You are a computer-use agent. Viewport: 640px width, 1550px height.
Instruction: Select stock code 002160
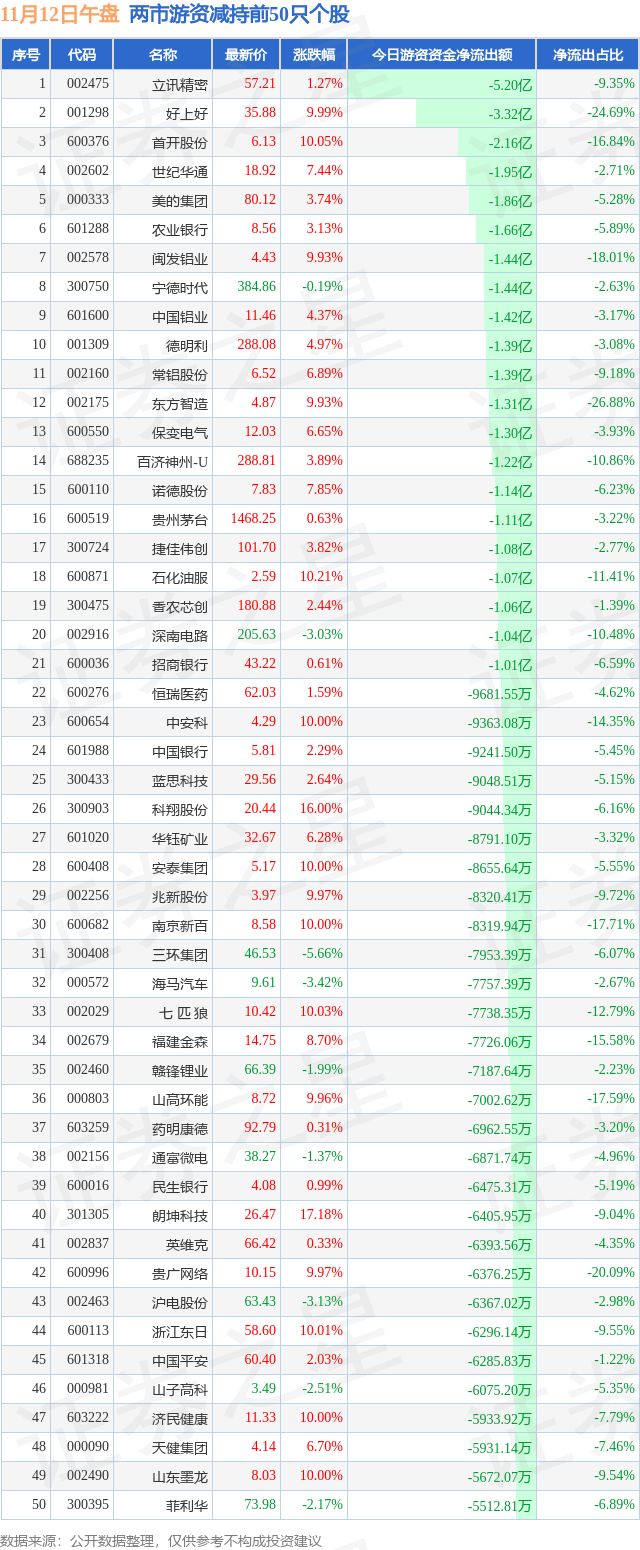[x=88, y=374]
